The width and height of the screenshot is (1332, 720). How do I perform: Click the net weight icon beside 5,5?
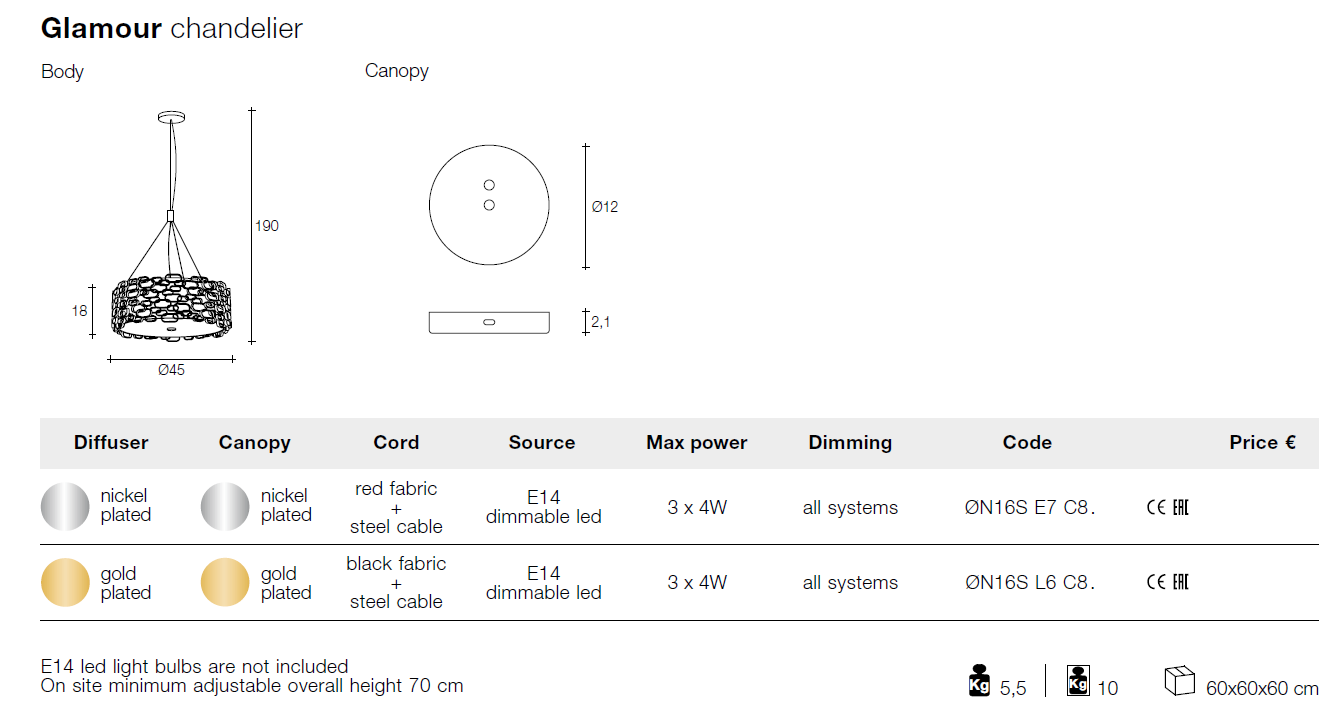(x=980, y=680)
